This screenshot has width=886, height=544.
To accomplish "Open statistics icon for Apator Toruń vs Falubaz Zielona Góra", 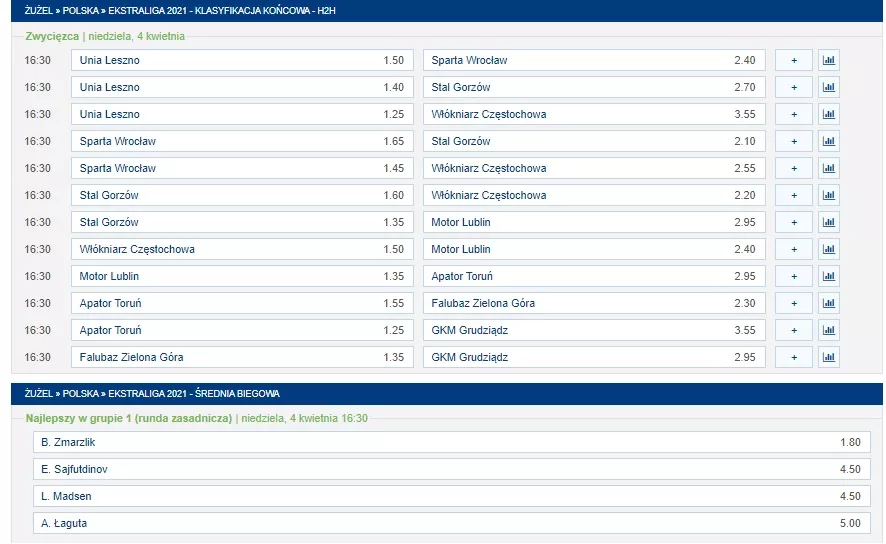I will [828, 303].
